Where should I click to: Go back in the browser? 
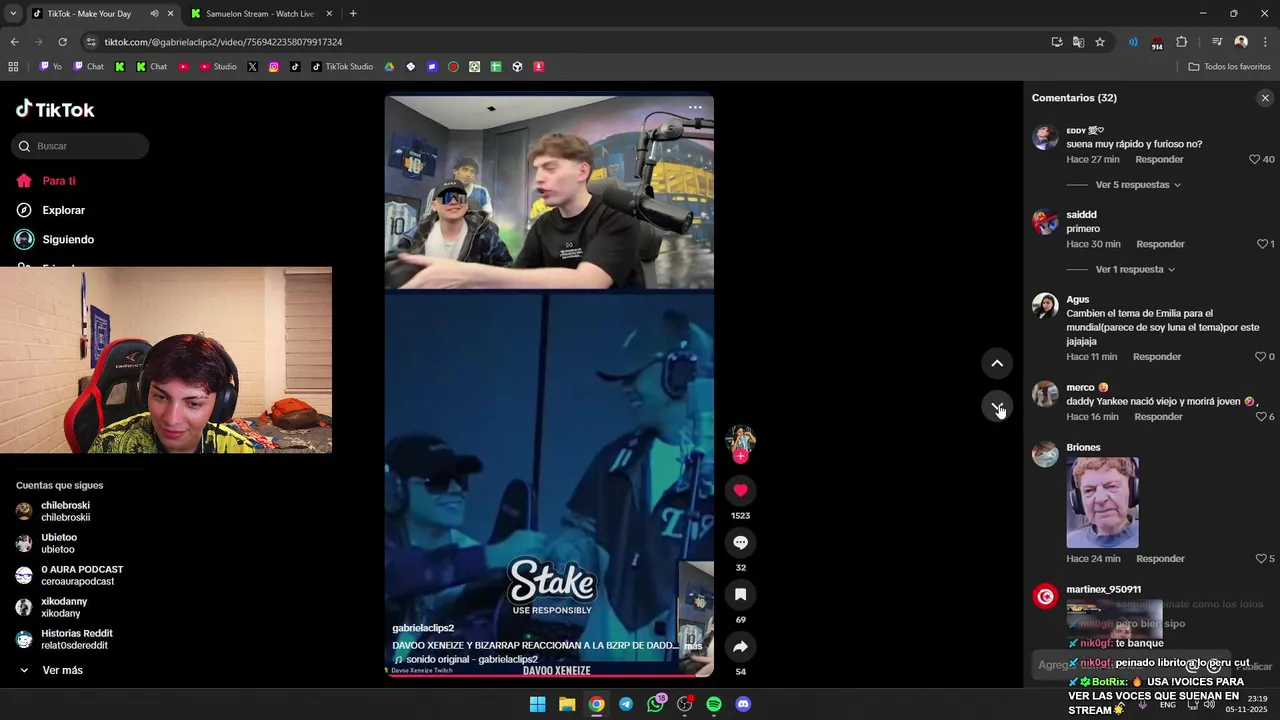tap(14, 42)
